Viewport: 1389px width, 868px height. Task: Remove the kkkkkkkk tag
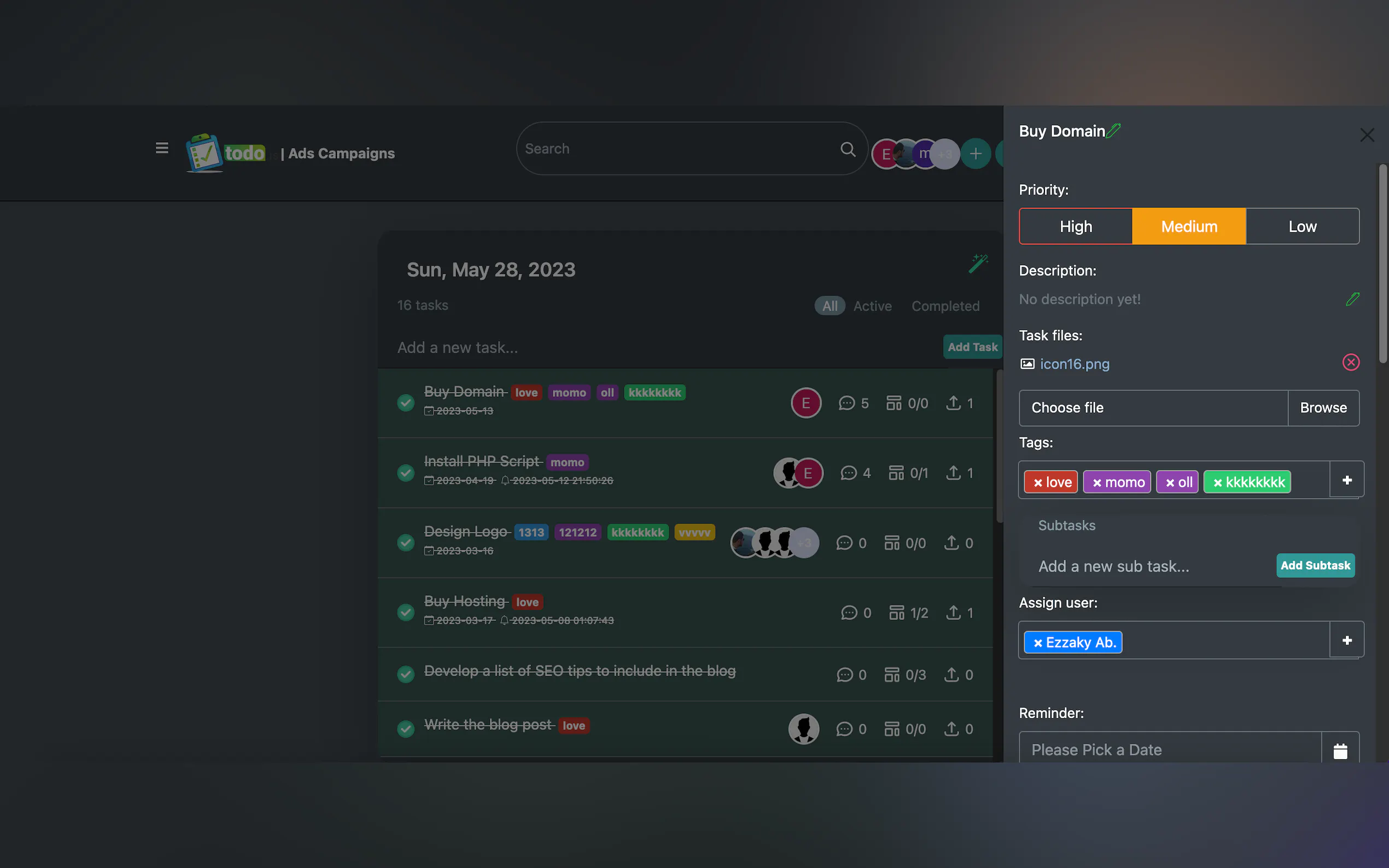pos(1217,483)
